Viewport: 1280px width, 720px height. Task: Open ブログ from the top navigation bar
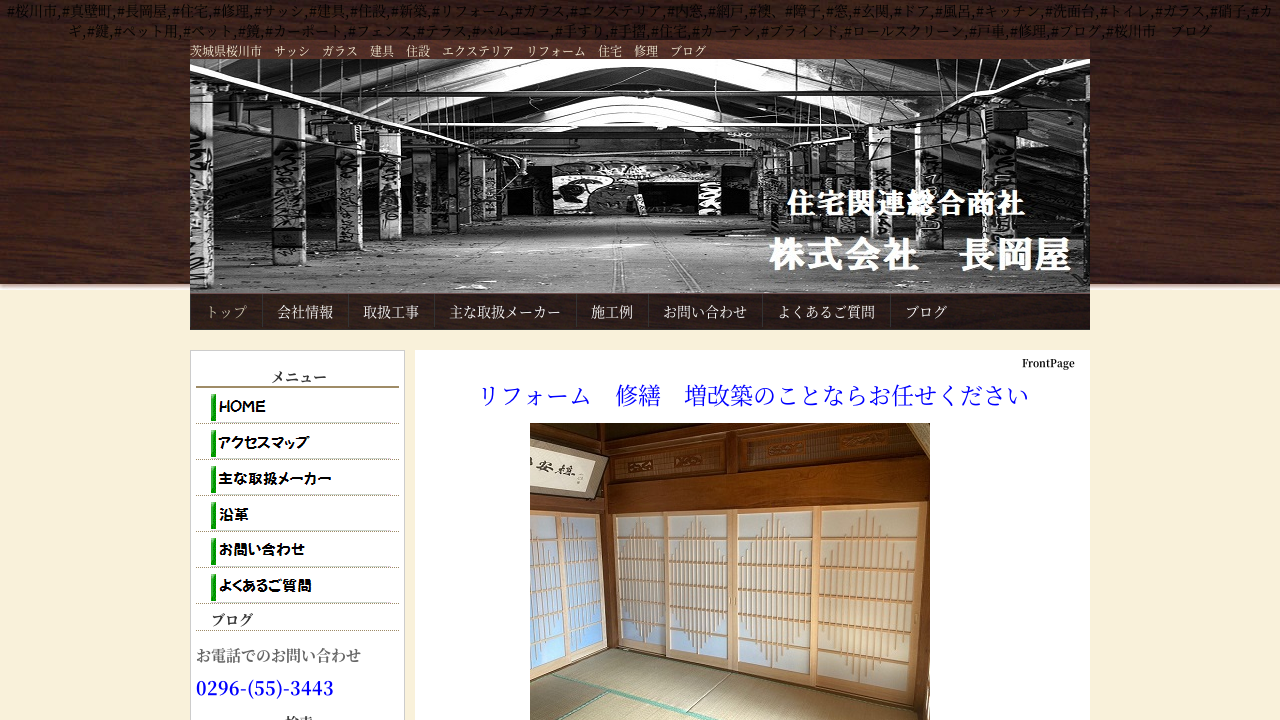click(x=926, y=312)
